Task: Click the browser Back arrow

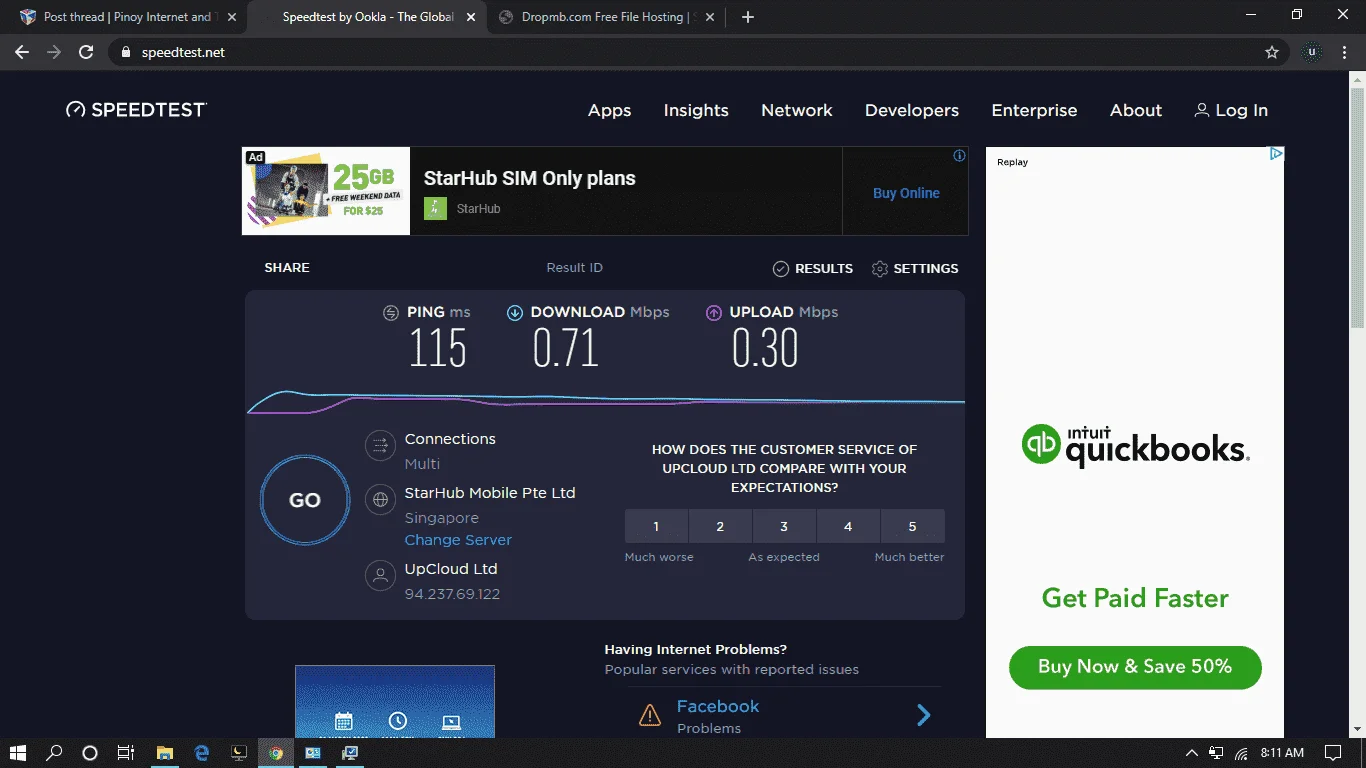Action: (22, 52)
